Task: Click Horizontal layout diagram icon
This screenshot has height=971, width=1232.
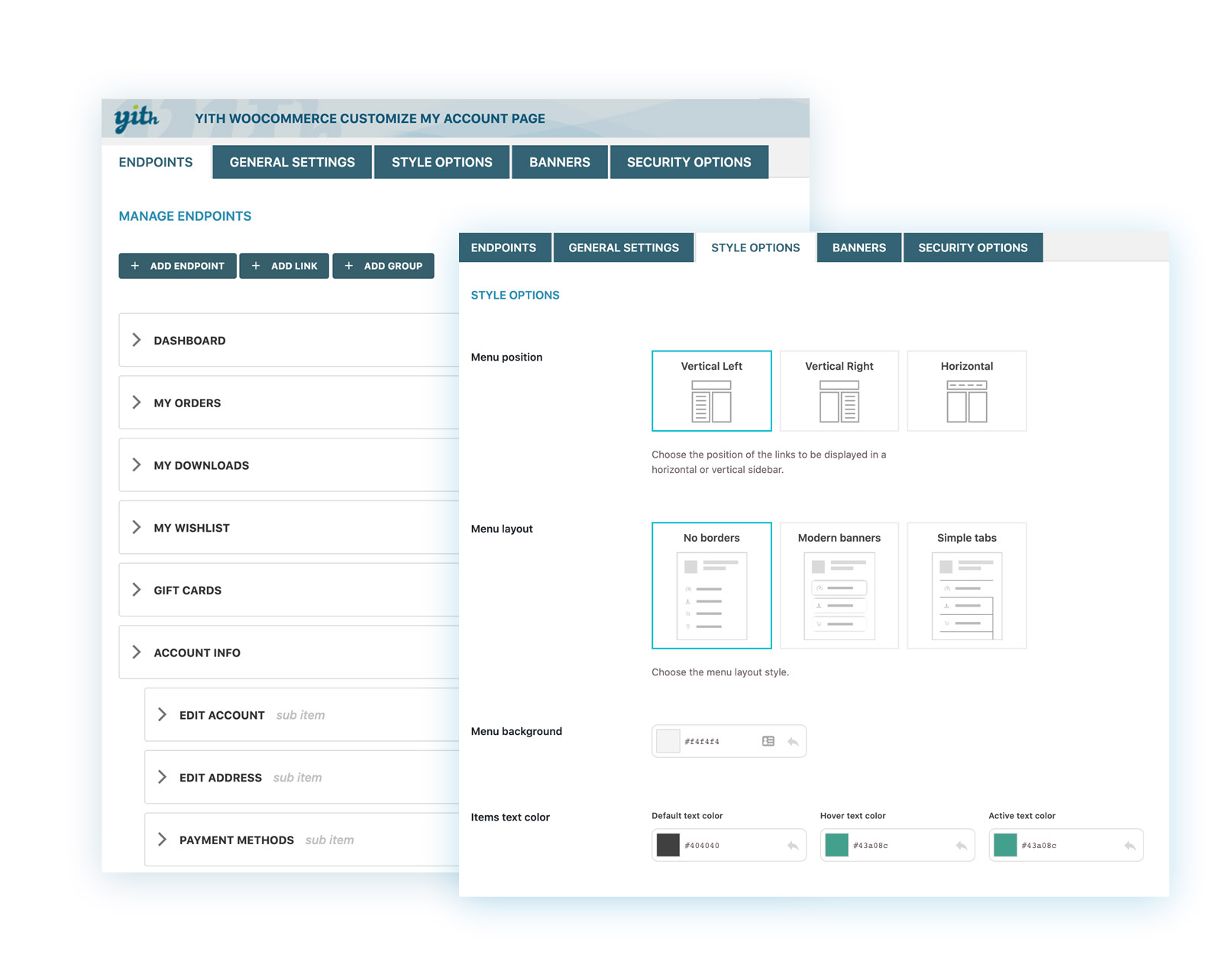Action: coord(966,401)
